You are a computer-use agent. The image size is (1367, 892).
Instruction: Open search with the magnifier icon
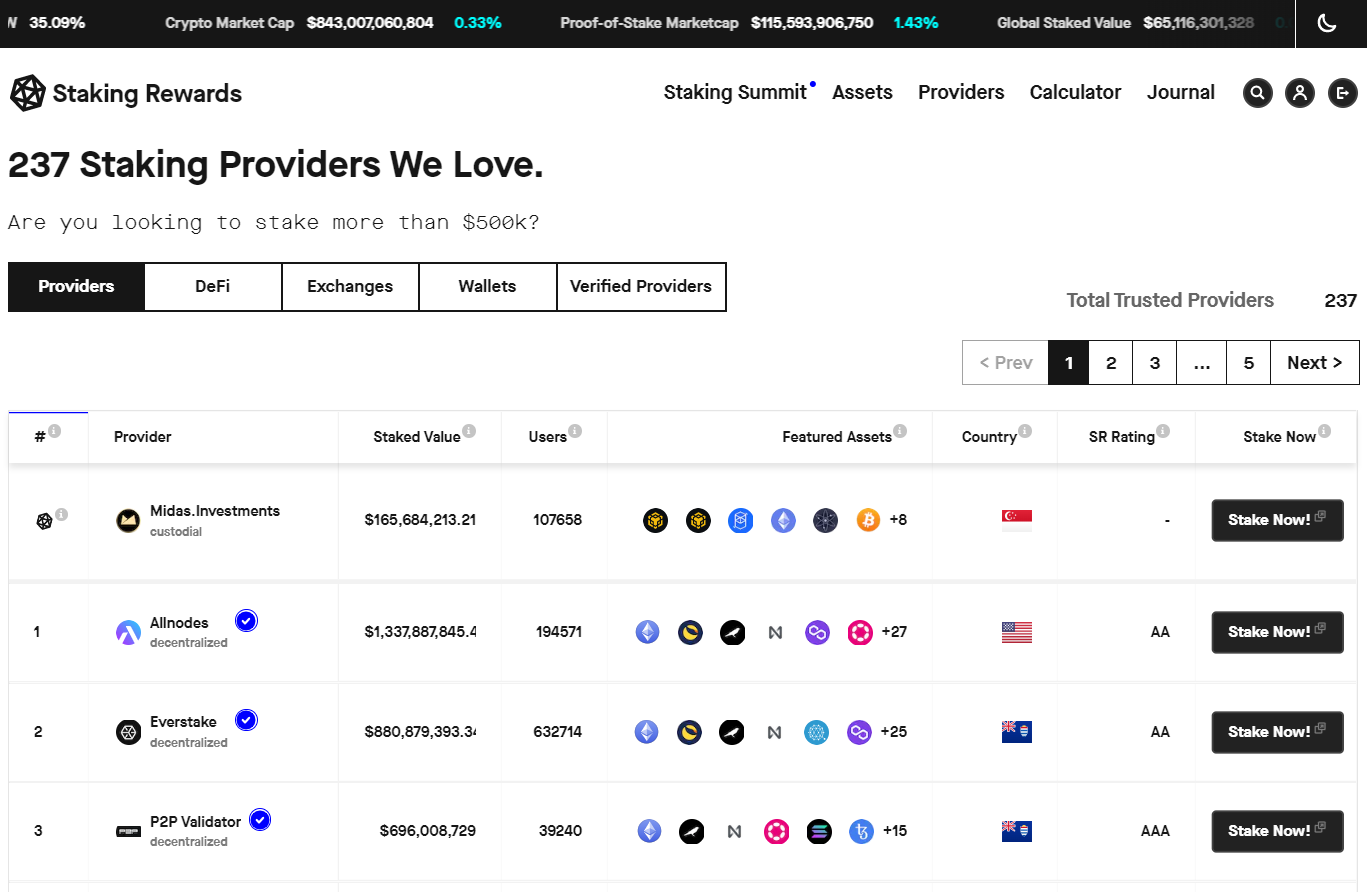1258,93
